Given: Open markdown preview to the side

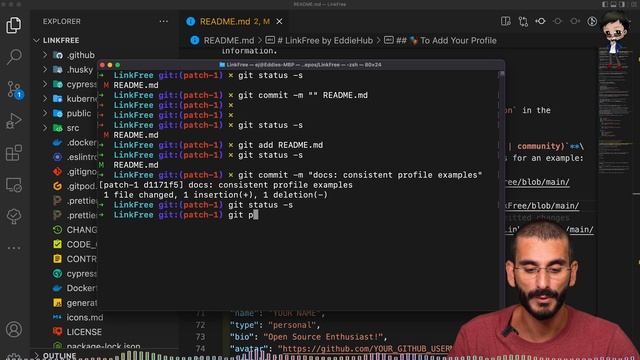Looking at the screenshot, I should click(x=506, y=21).
